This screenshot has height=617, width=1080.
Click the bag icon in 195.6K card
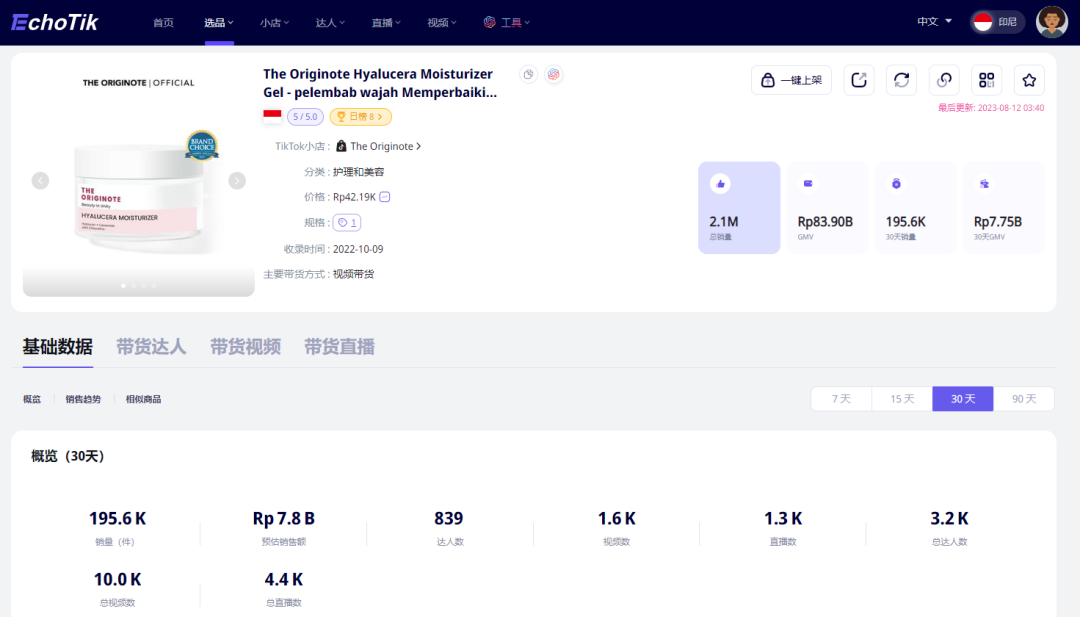pyautogui.click(x=896, y=184)
